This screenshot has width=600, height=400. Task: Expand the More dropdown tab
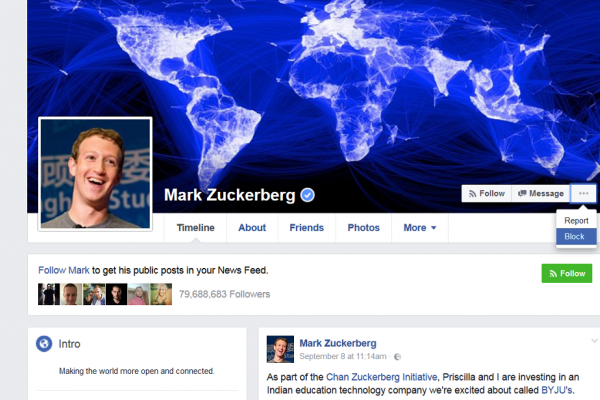pos(420,228)
